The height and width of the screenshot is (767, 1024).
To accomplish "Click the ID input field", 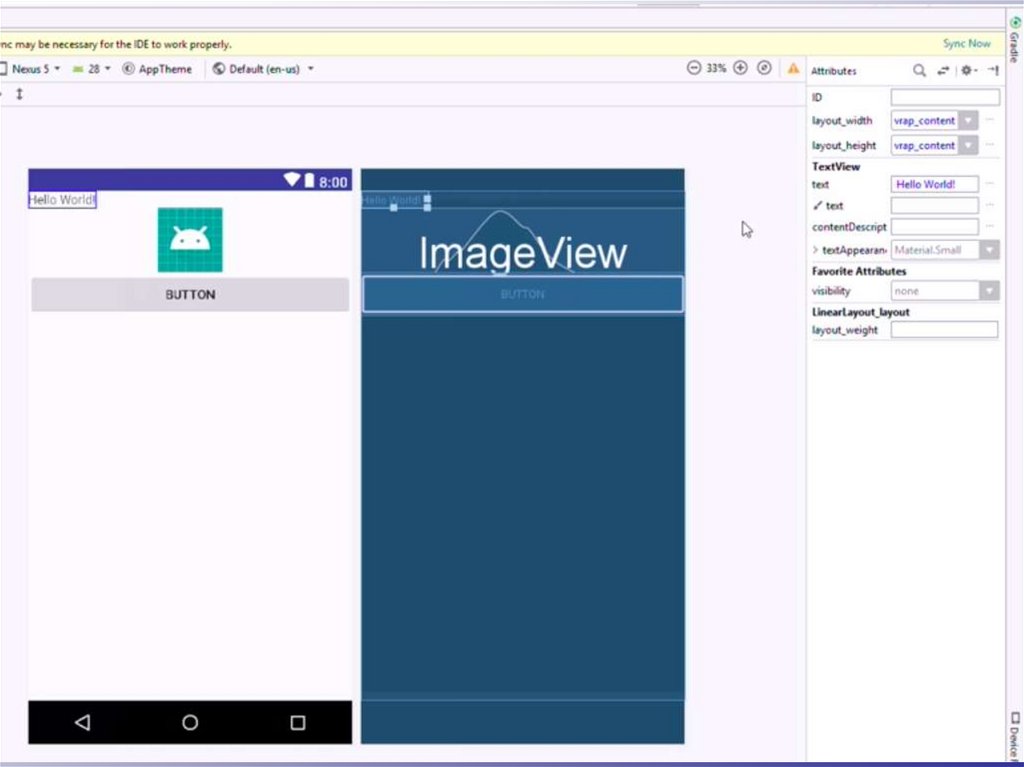I will [944, 98].
